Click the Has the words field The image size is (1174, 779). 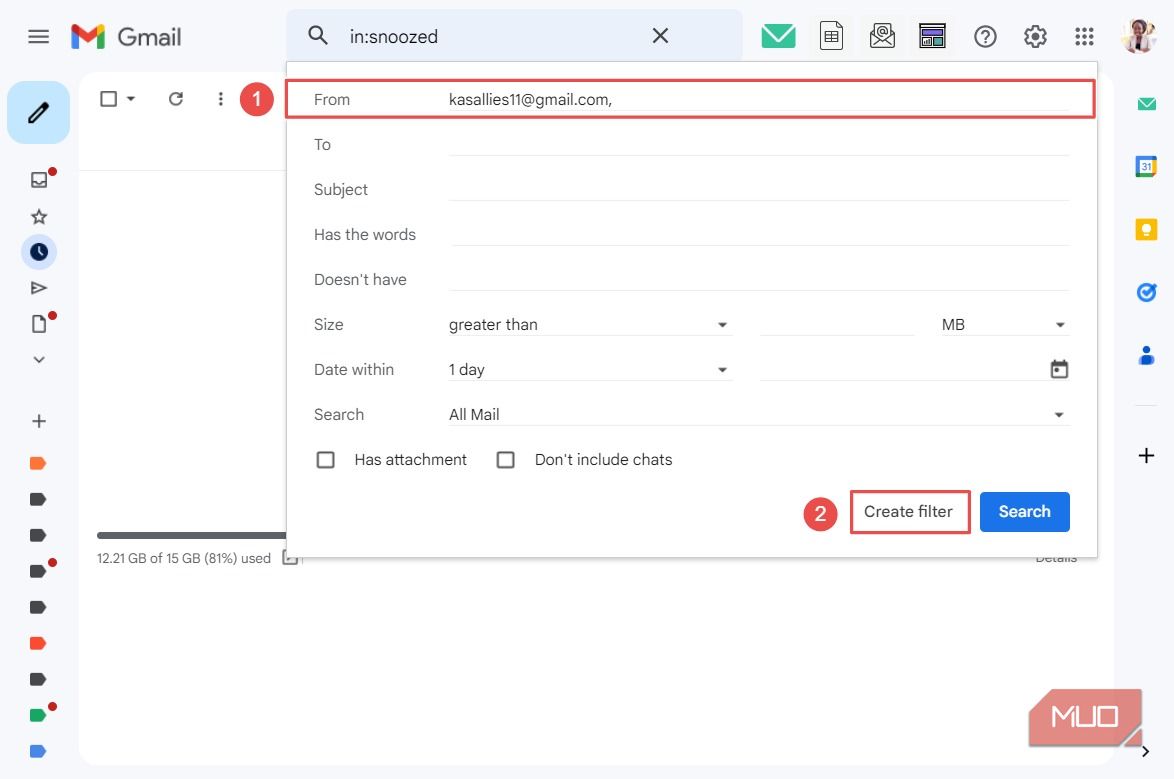point(758,234)
